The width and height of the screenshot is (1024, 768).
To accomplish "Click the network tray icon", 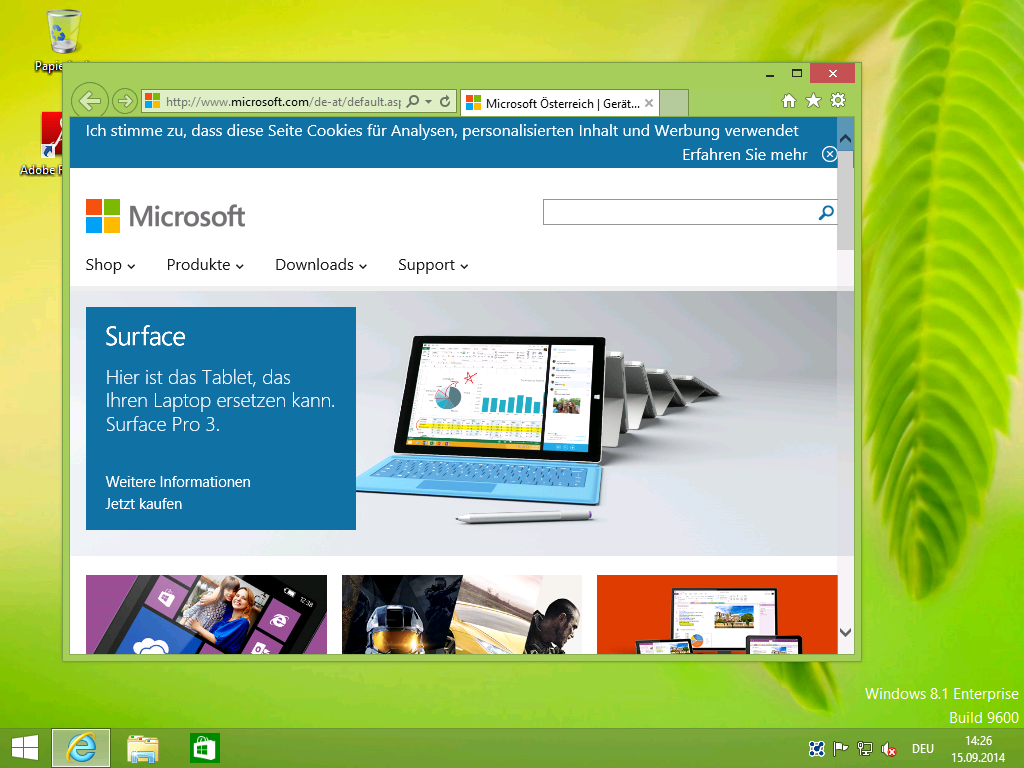I will tap(865, 748).
